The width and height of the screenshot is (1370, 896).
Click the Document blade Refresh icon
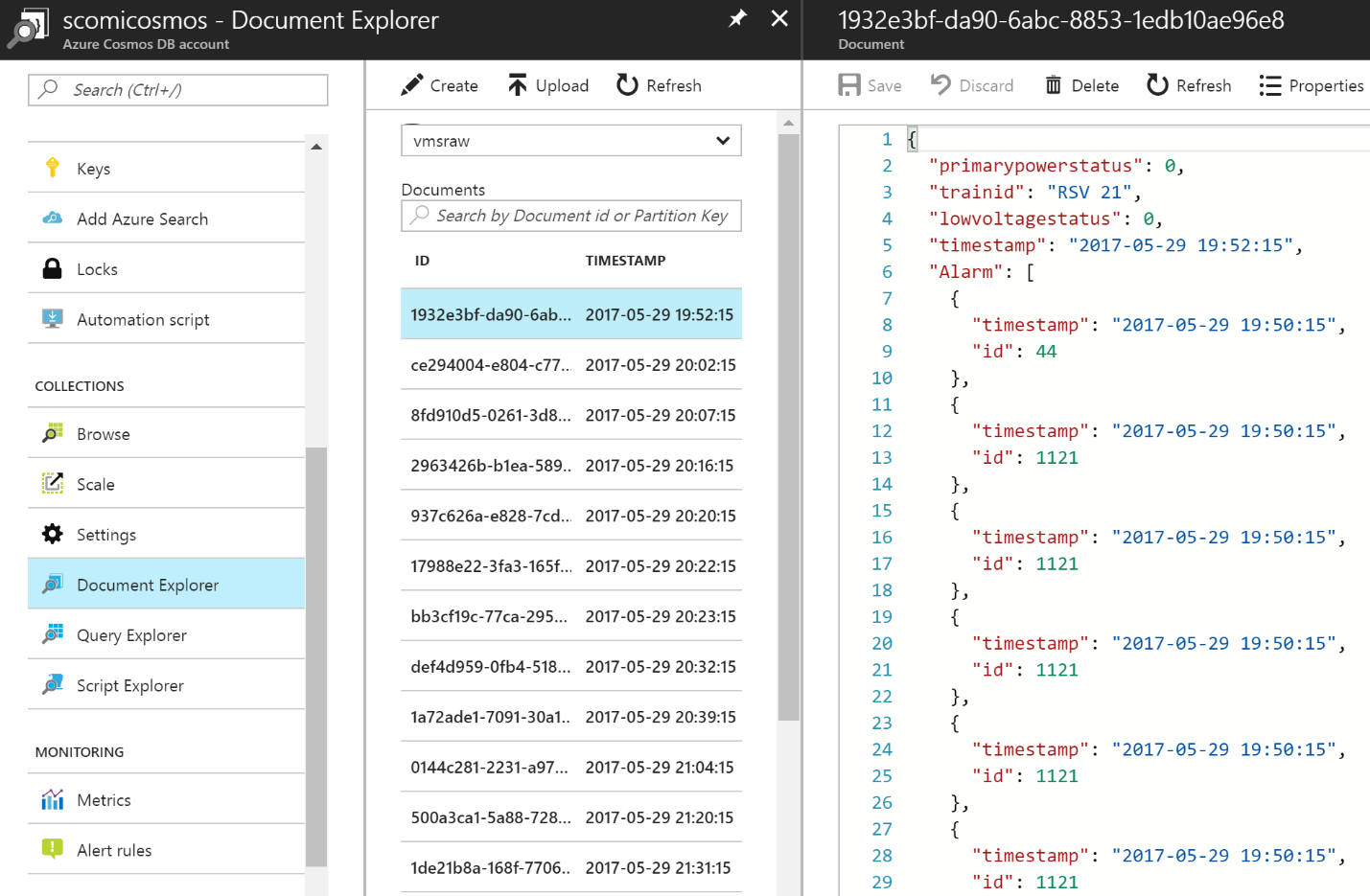point(1157,85)
